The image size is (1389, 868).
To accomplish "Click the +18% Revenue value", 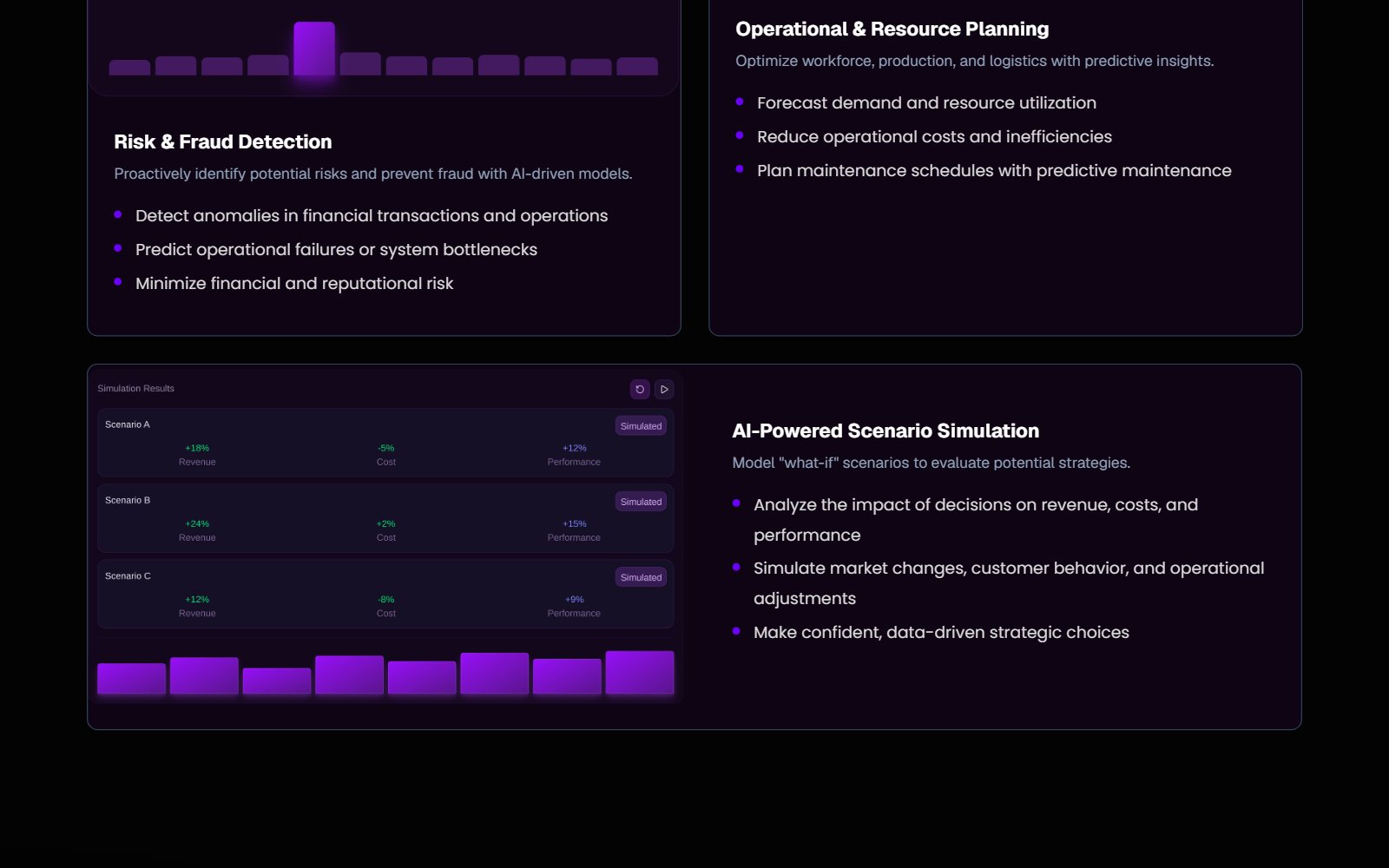I will (197, 448).
